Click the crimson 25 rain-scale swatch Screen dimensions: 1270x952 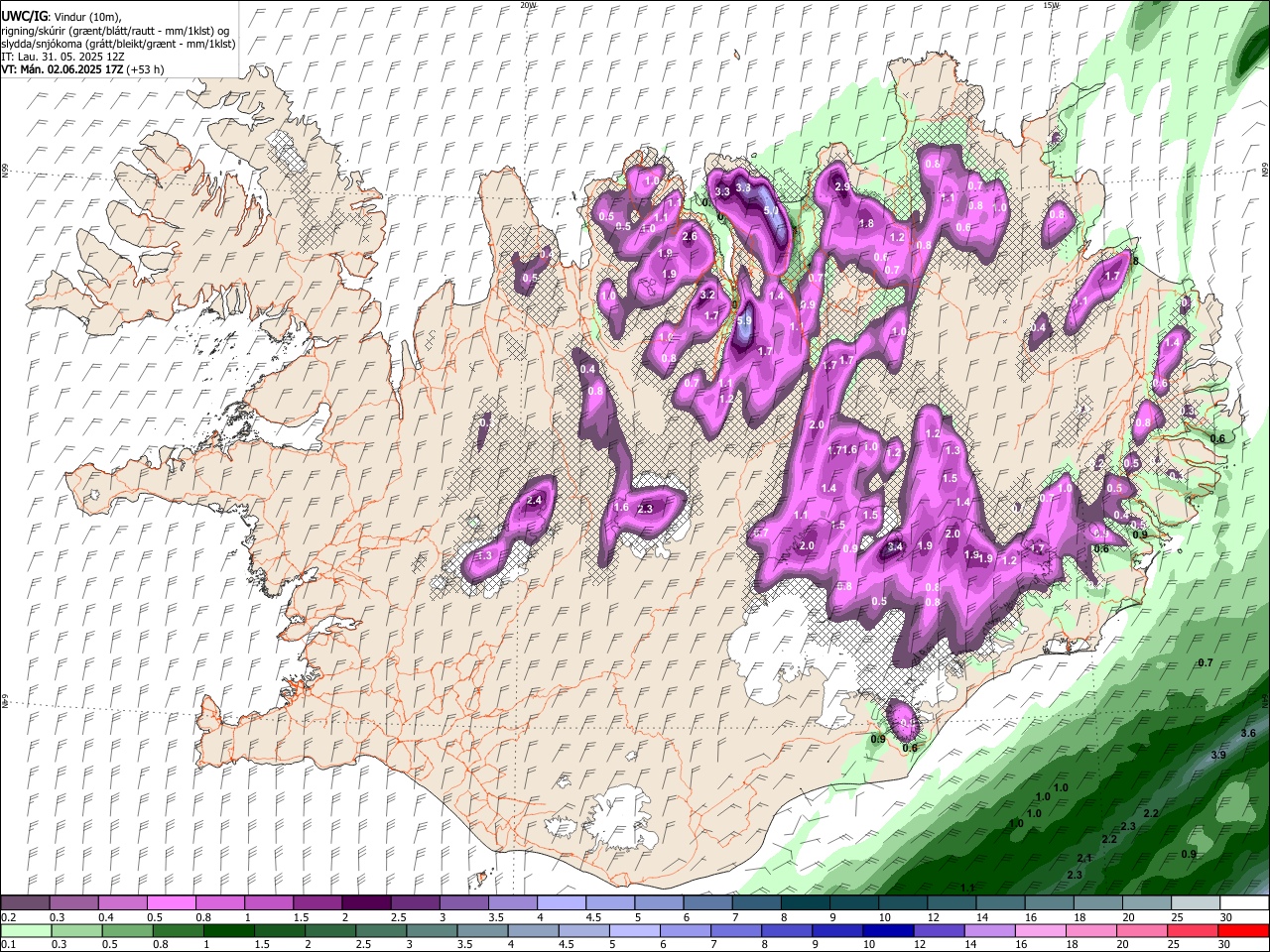click(1193, 930)
